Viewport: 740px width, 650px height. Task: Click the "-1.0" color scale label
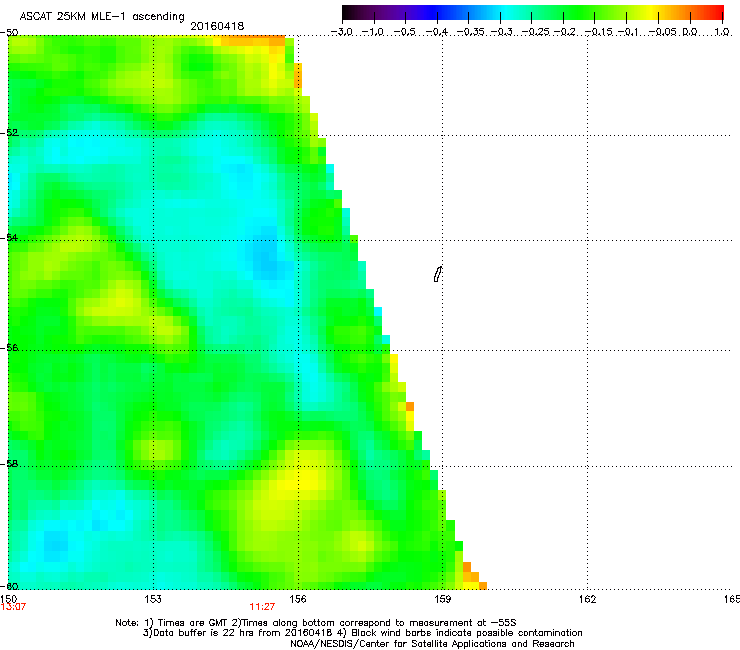click(x=373, y=32)
